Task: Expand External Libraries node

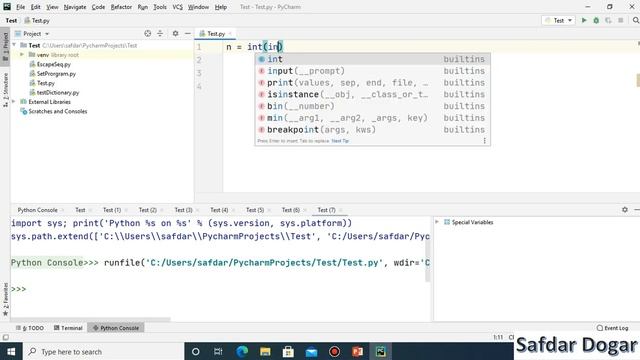Action: tap(14, 102)
